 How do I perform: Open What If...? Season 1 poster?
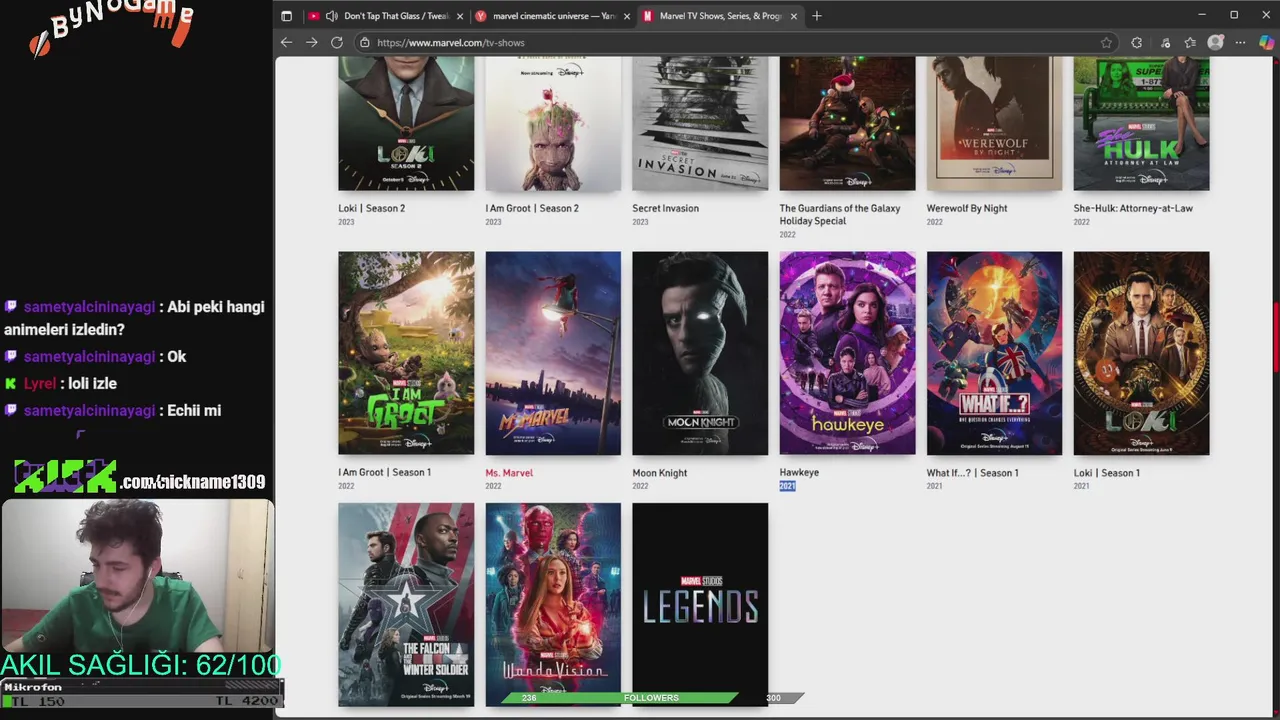(x=994, y=353)
